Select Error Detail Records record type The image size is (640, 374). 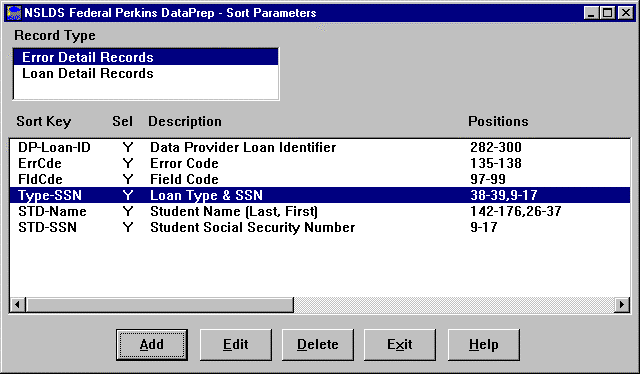click(x=146, y=57)
